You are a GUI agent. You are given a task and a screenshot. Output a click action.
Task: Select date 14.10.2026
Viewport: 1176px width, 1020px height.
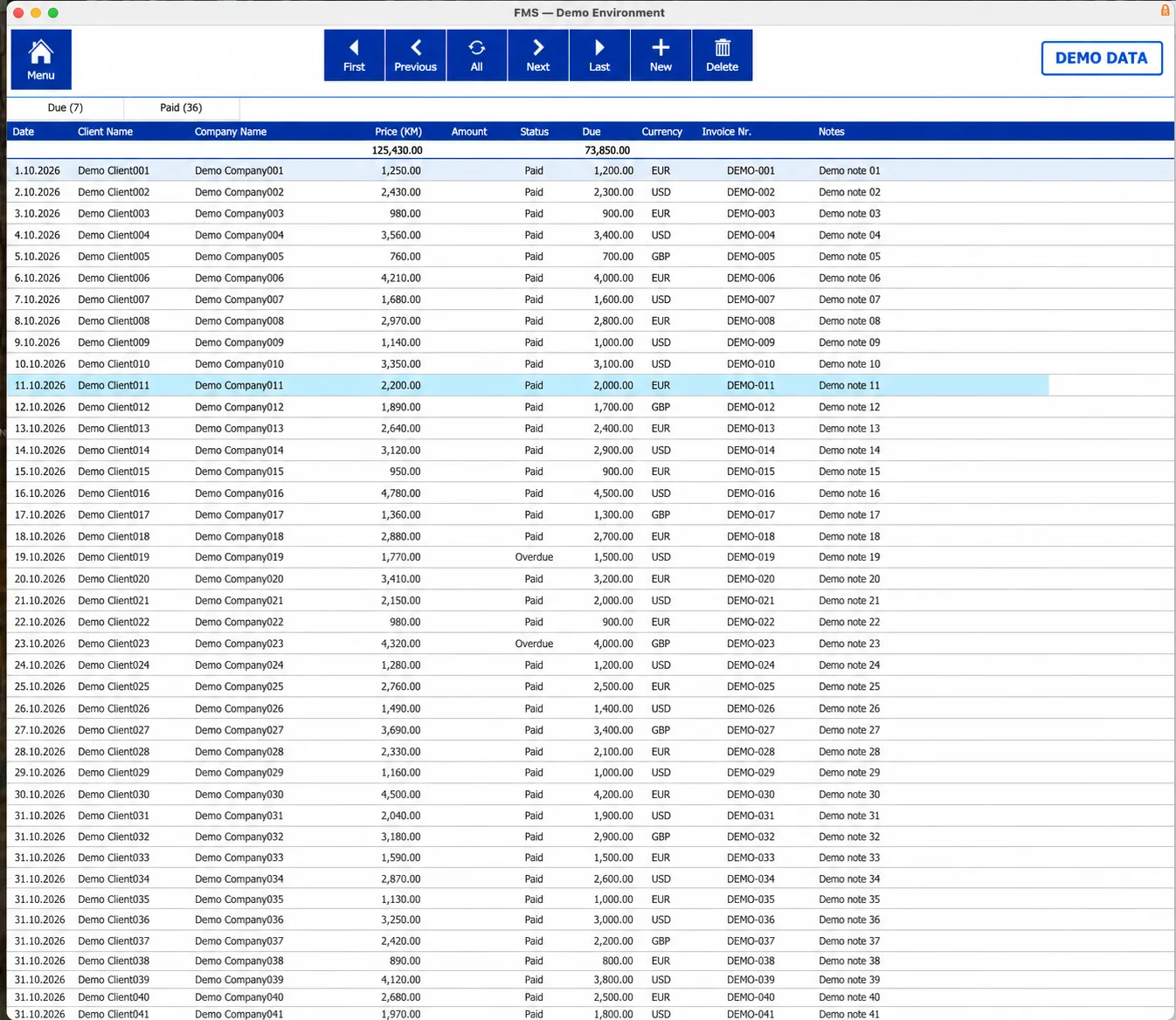[x=39, y=451]
